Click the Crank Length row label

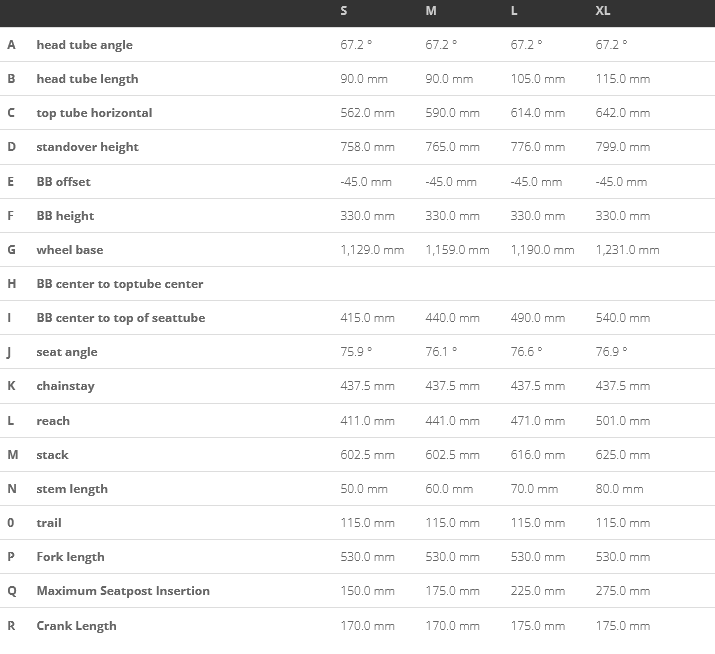76,626
